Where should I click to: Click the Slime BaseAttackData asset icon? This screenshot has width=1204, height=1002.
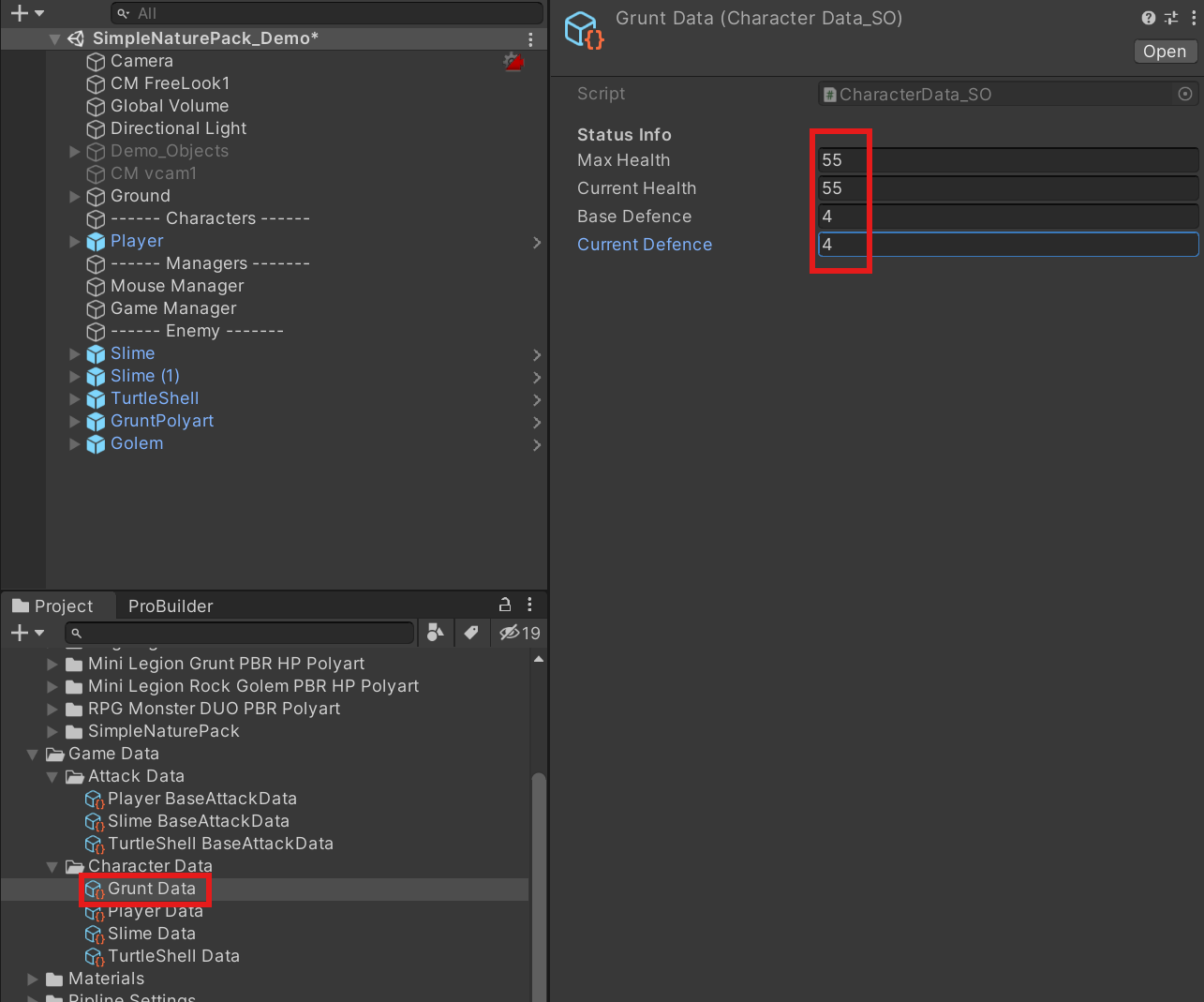click(x=95, y=822)
